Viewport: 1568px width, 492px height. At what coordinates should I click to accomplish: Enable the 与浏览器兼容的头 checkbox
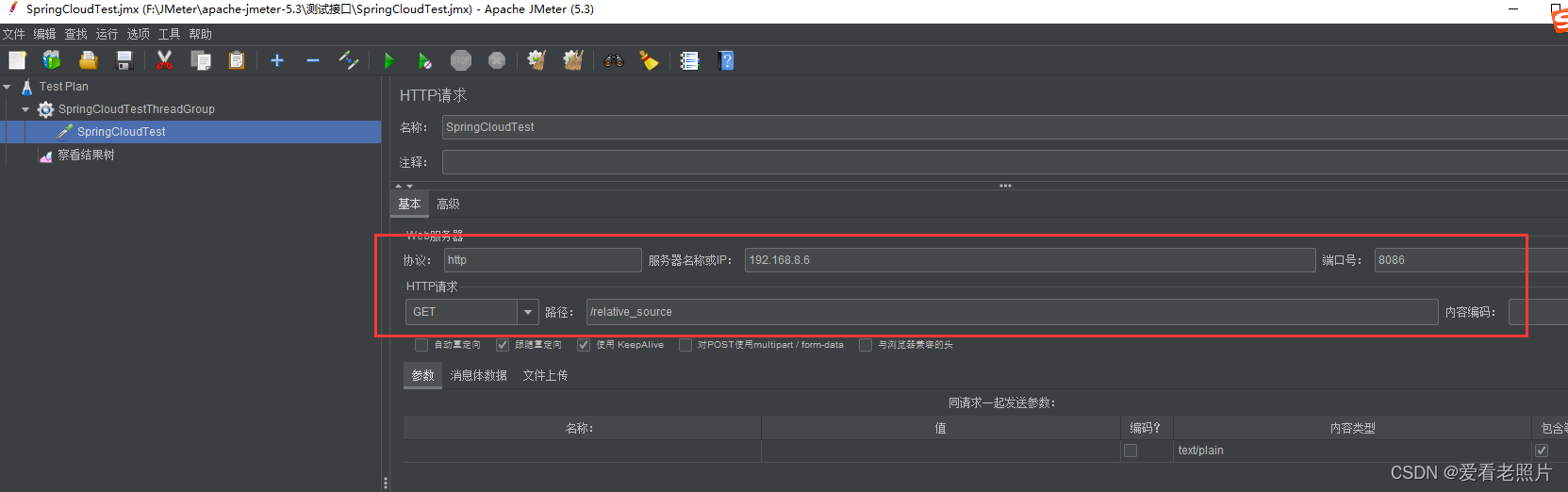[x=866, y=345]
